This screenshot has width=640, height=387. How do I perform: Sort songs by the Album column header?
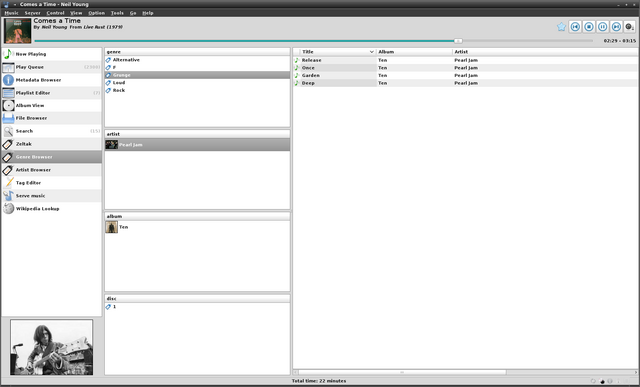(414, 52)
